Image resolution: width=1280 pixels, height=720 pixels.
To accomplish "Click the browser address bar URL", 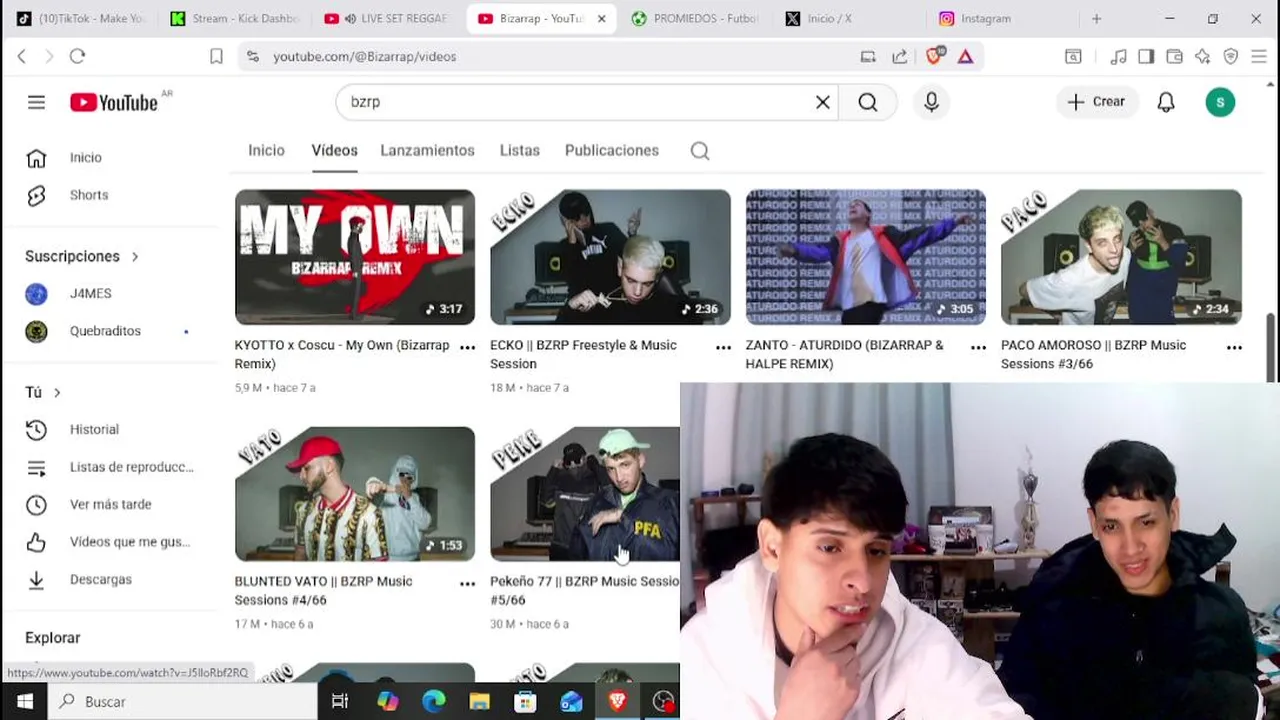I will (365, 57).
